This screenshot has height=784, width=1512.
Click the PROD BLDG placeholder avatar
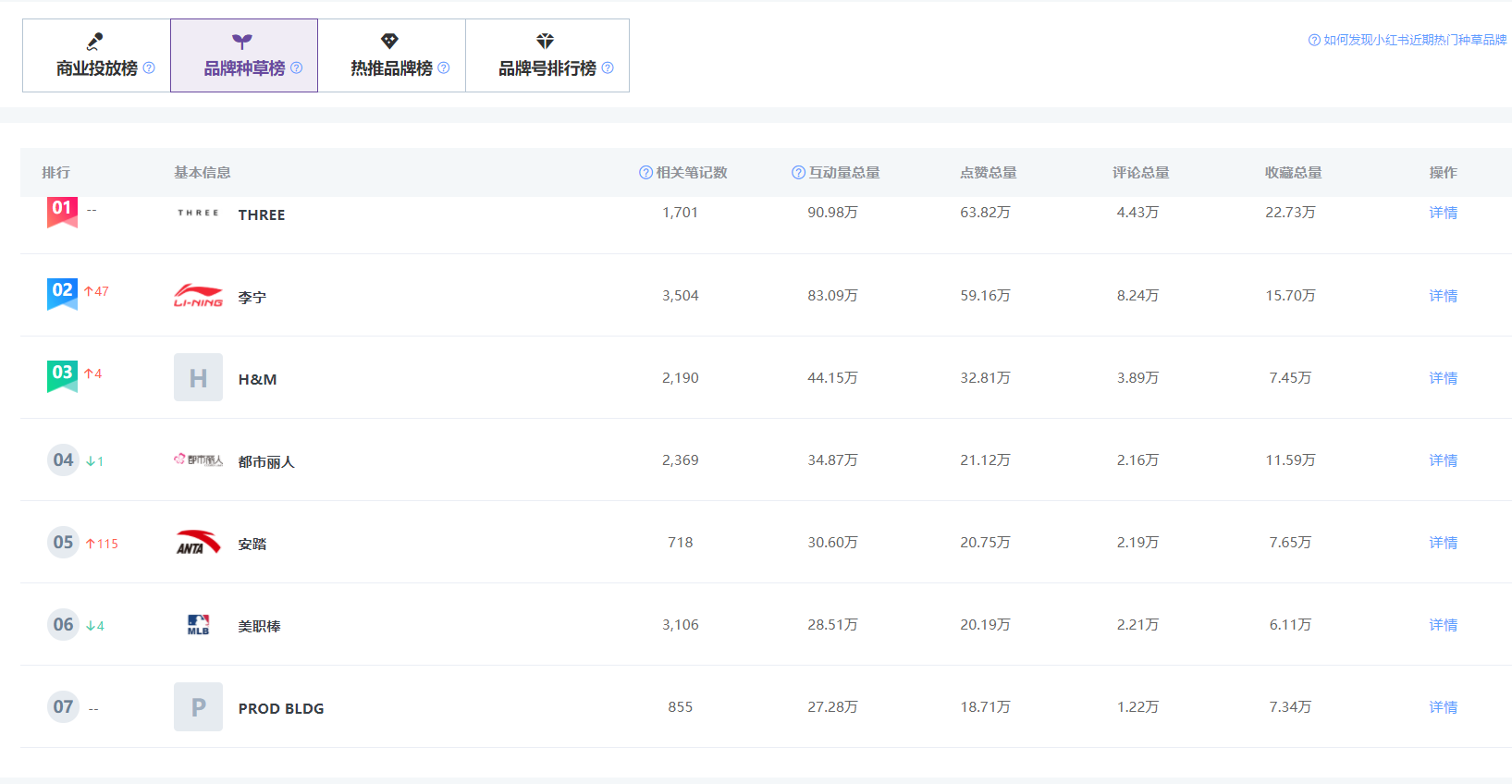pyautogui.click(x=198, y=706)
